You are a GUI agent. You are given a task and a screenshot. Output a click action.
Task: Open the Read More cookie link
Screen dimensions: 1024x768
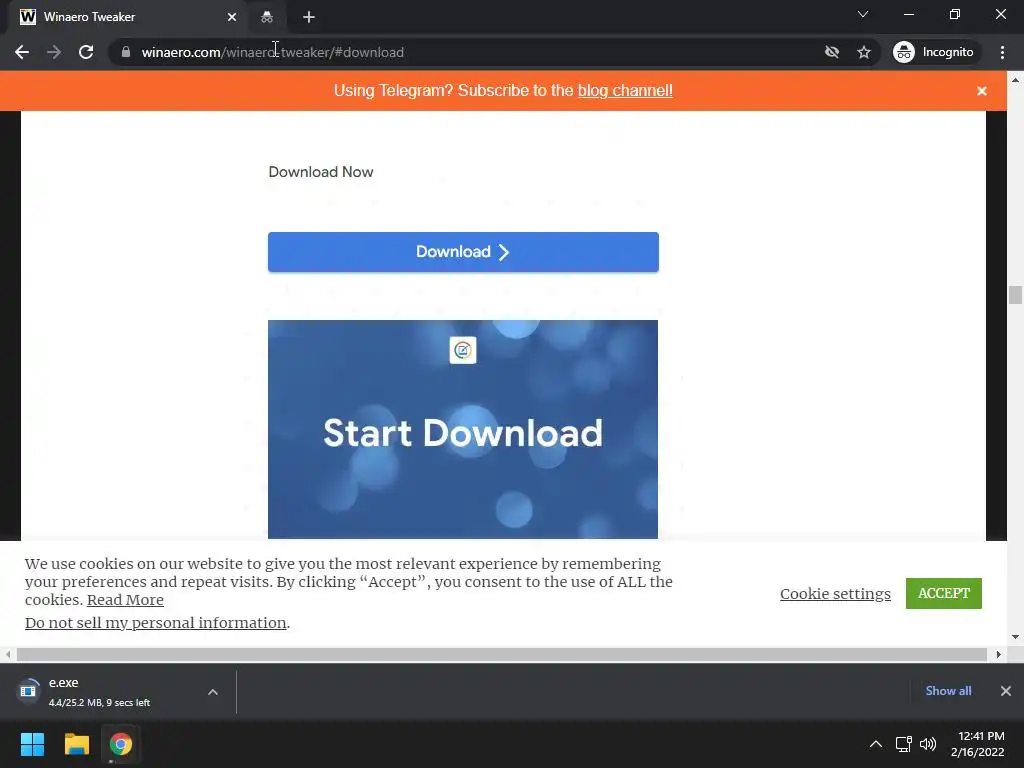125,600
